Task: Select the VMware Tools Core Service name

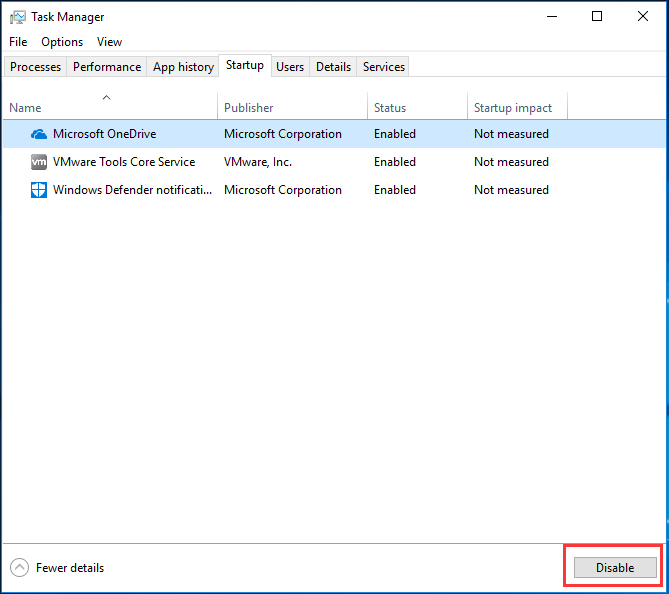Action: point(124,162)
